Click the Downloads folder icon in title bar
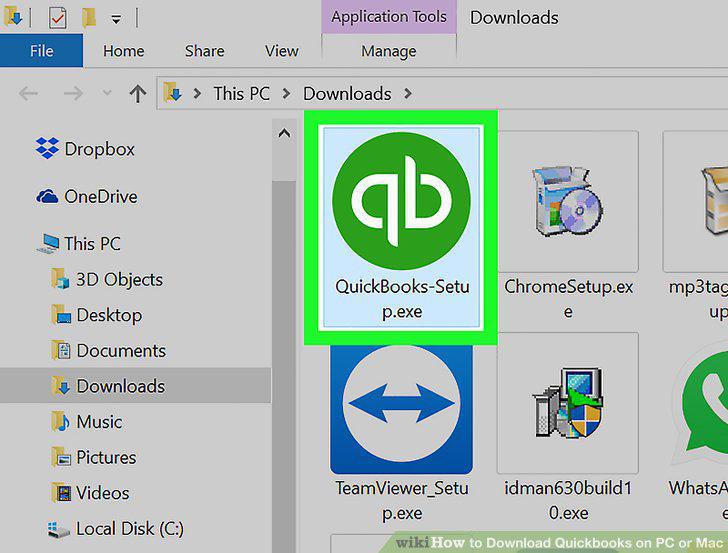728x553 pixels. tap(13, 17)
